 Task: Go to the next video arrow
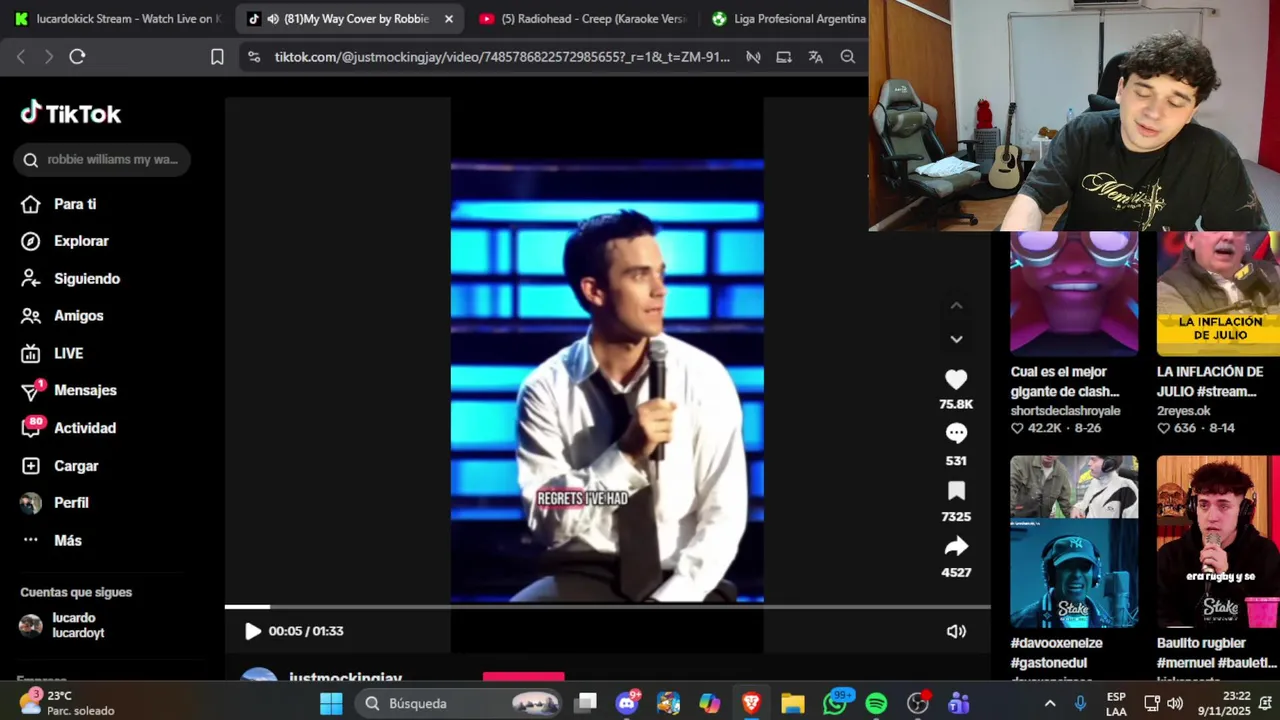click(956, 339)
